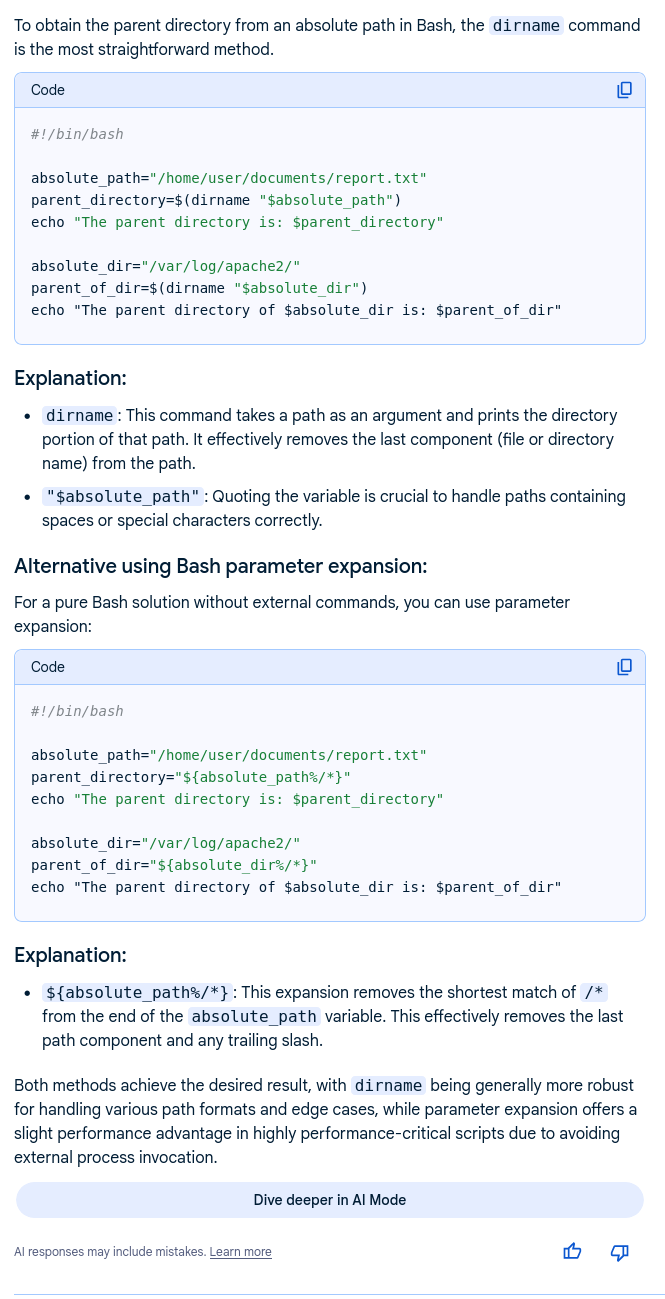This screenshot has height=1299, width=665.
Task: Click the dirname code chip in the intro sentence
Action: click(x=526, y=26)
